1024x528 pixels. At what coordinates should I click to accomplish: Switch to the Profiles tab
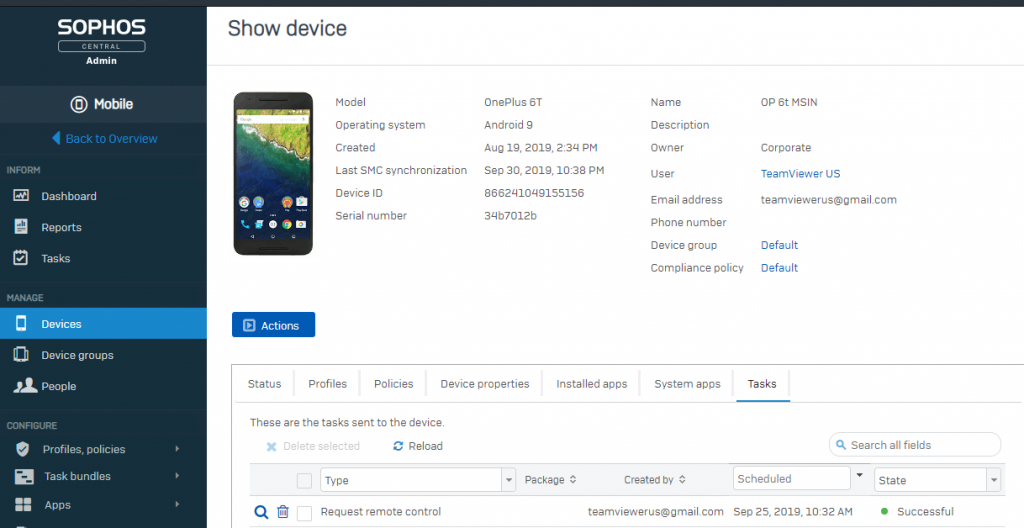click(327, 384)
